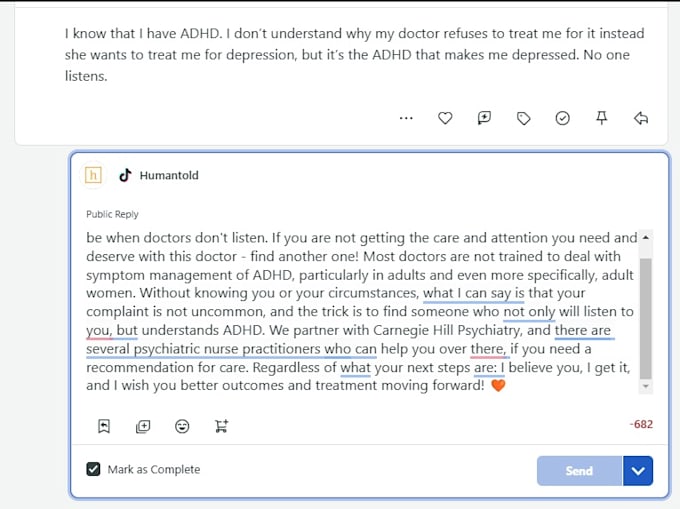Click the reply arrow icon
This screenshot has height=509, width=680.
point(641,118)
